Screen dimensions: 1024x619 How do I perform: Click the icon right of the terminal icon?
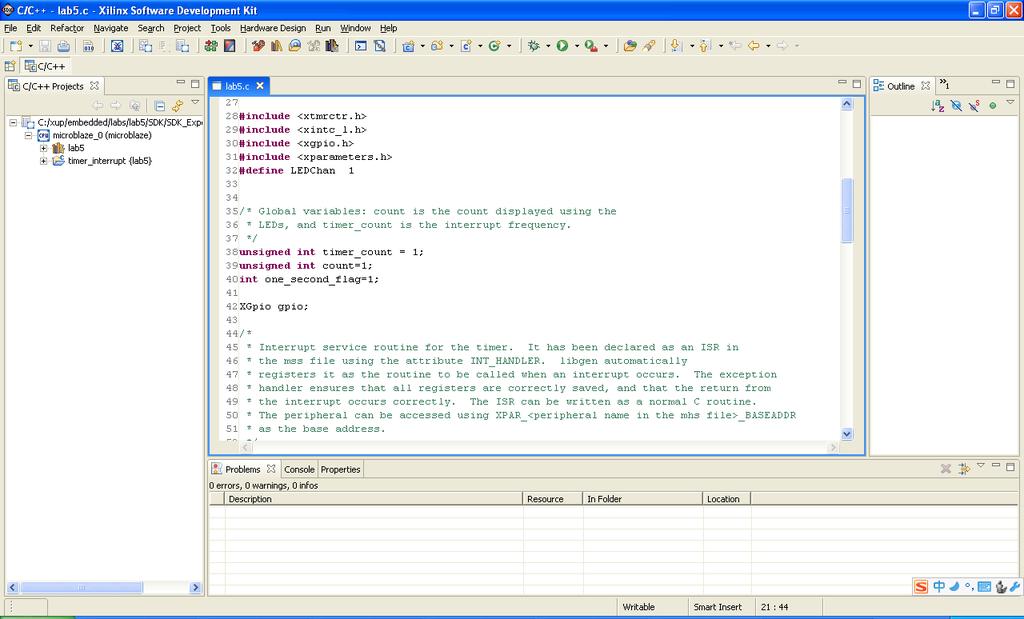click(x=379, y=46)
